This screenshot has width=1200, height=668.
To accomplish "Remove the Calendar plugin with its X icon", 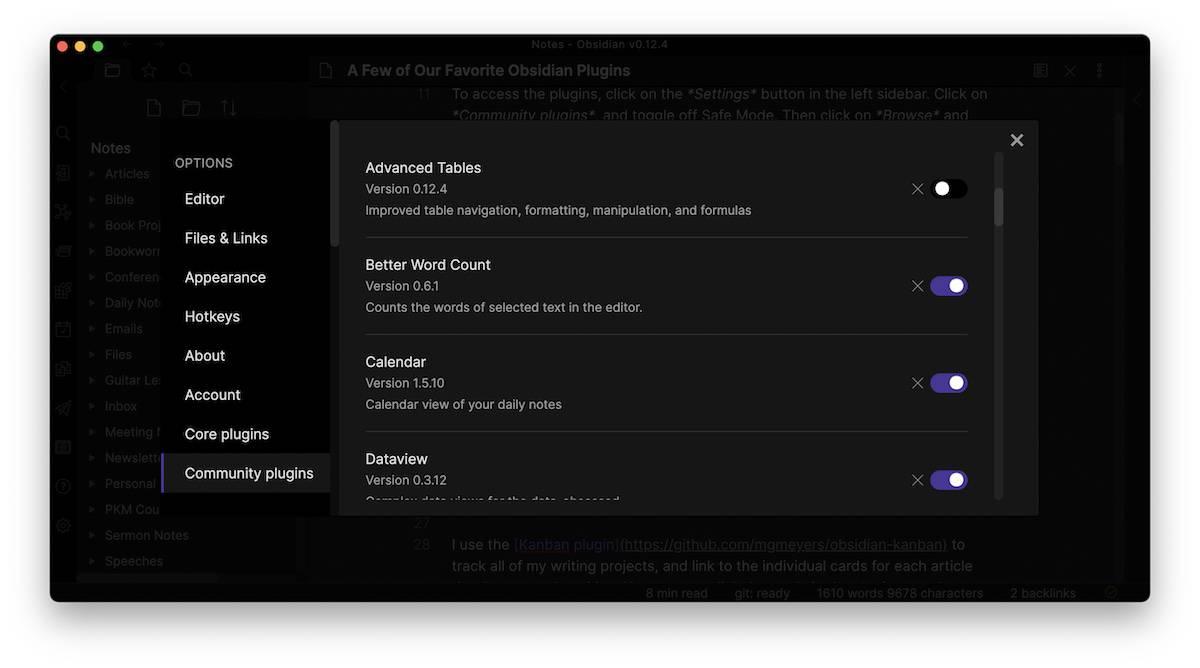I will point(917,383).
